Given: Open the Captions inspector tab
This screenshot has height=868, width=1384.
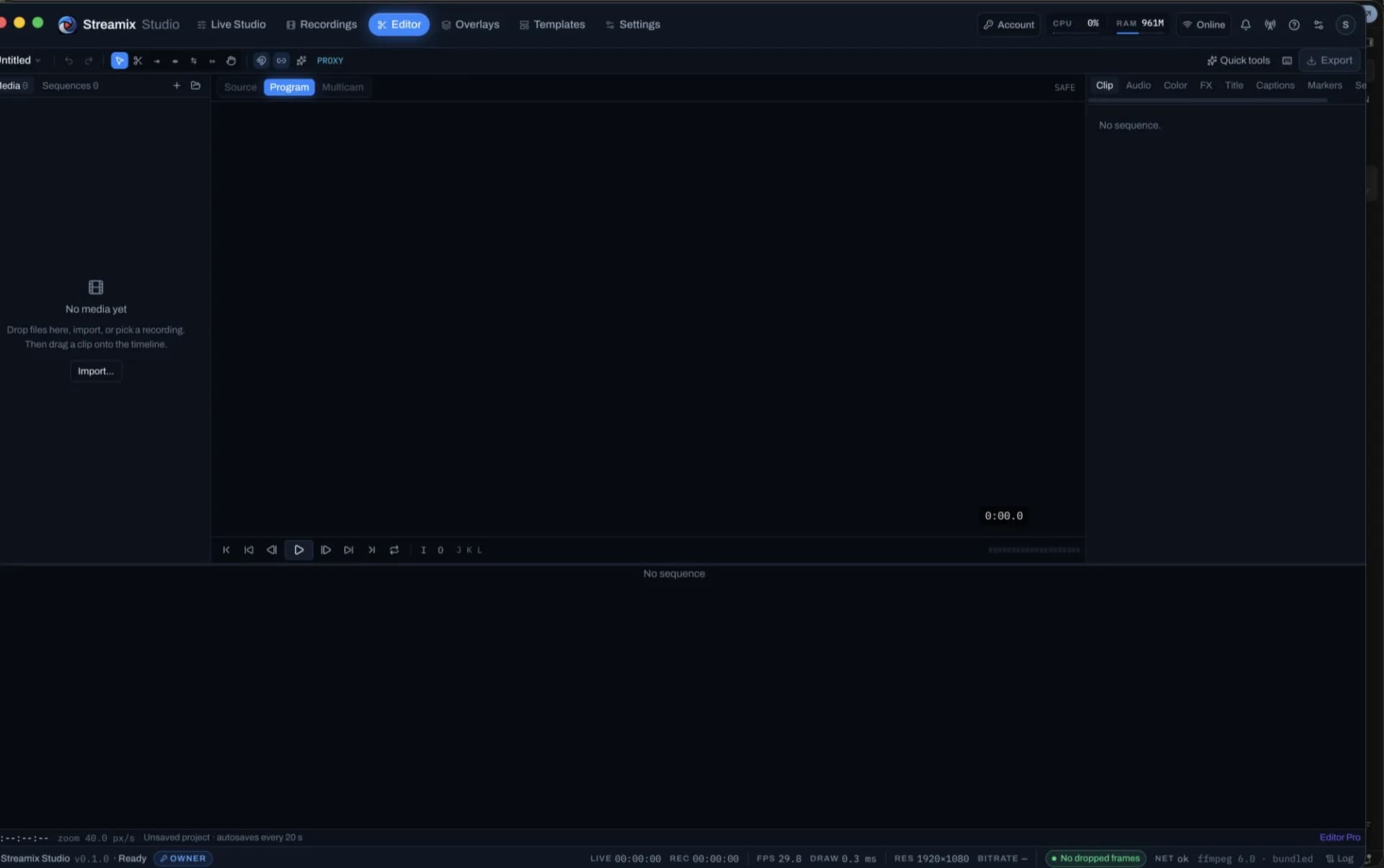Looking at the screenshot, I should click(x=1274, y=85).
